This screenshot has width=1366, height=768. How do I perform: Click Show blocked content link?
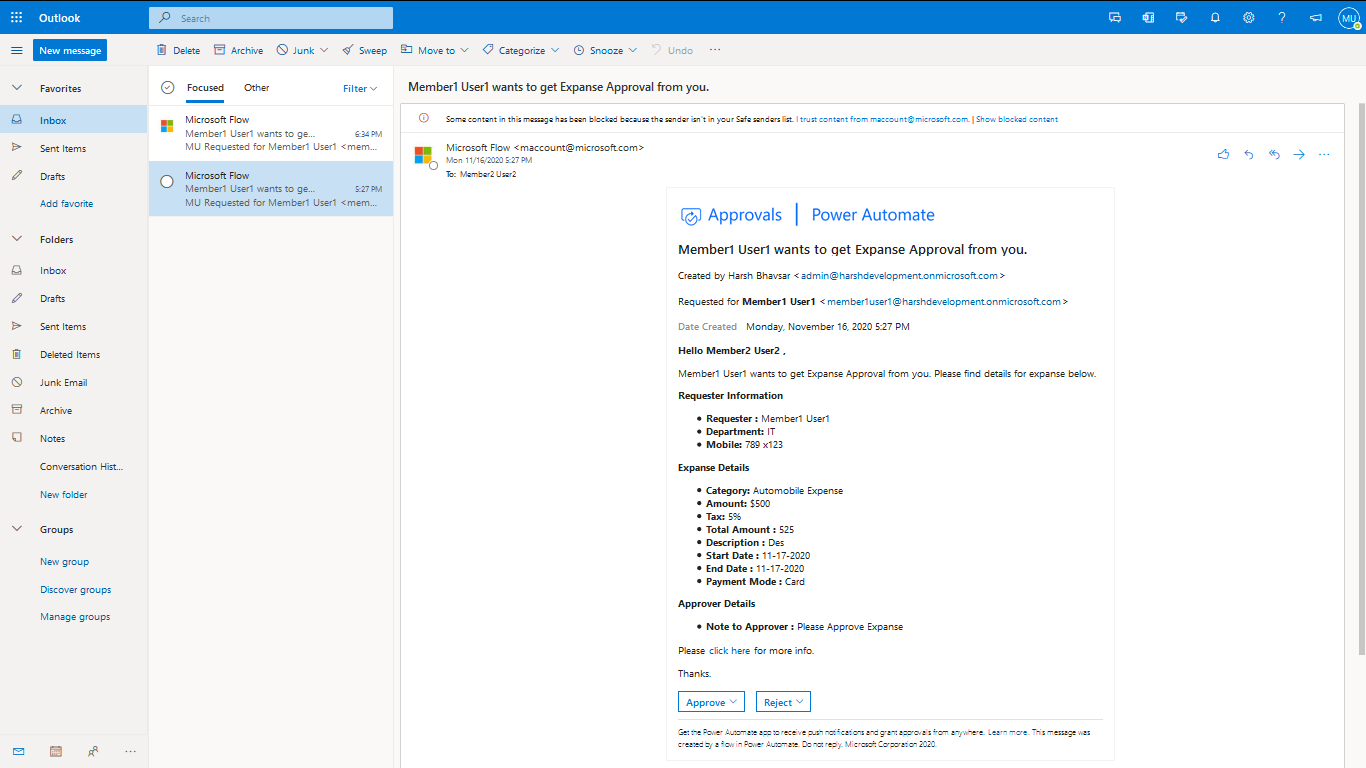click(1017, 119)
